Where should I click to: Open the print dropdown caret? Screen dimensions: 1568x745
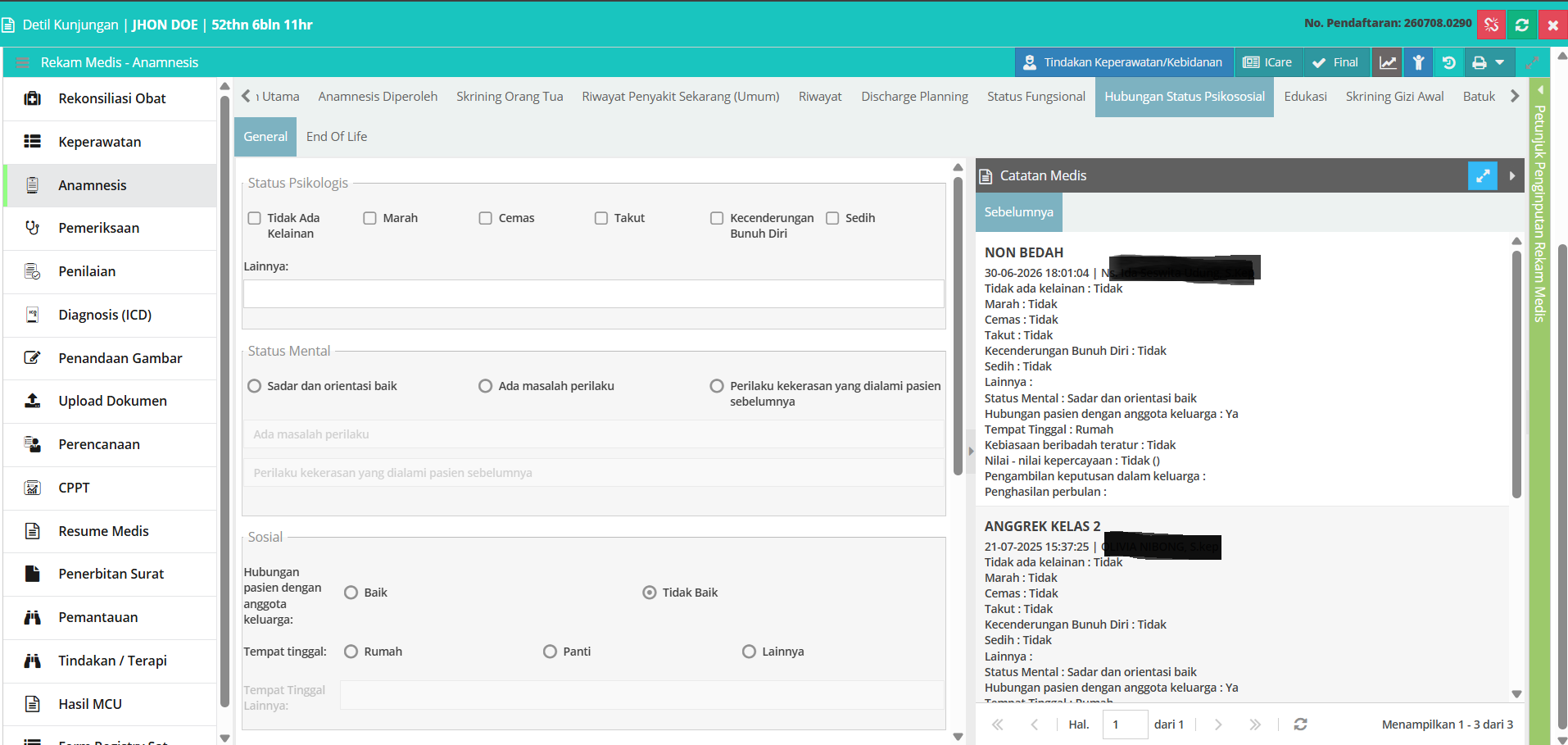(1499, 62)
